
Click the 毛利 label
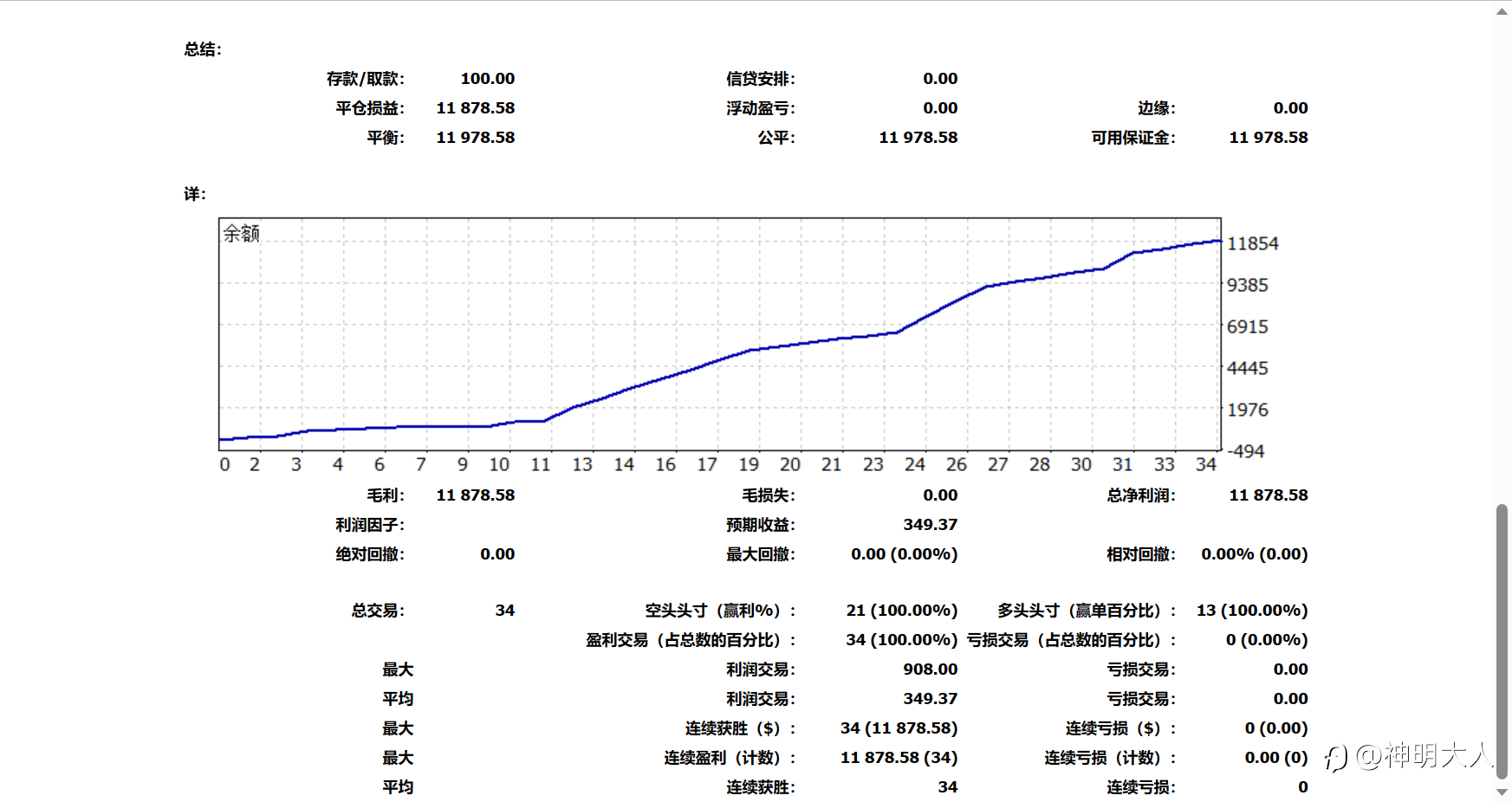[x=386, y=495]
